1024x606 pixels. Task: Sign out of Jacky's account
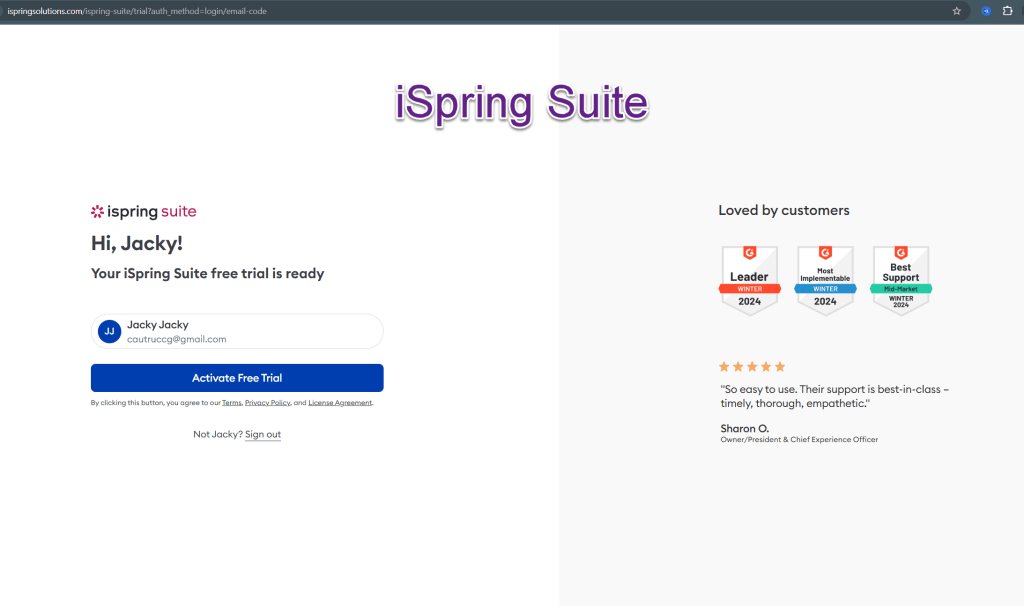(263, 434)
